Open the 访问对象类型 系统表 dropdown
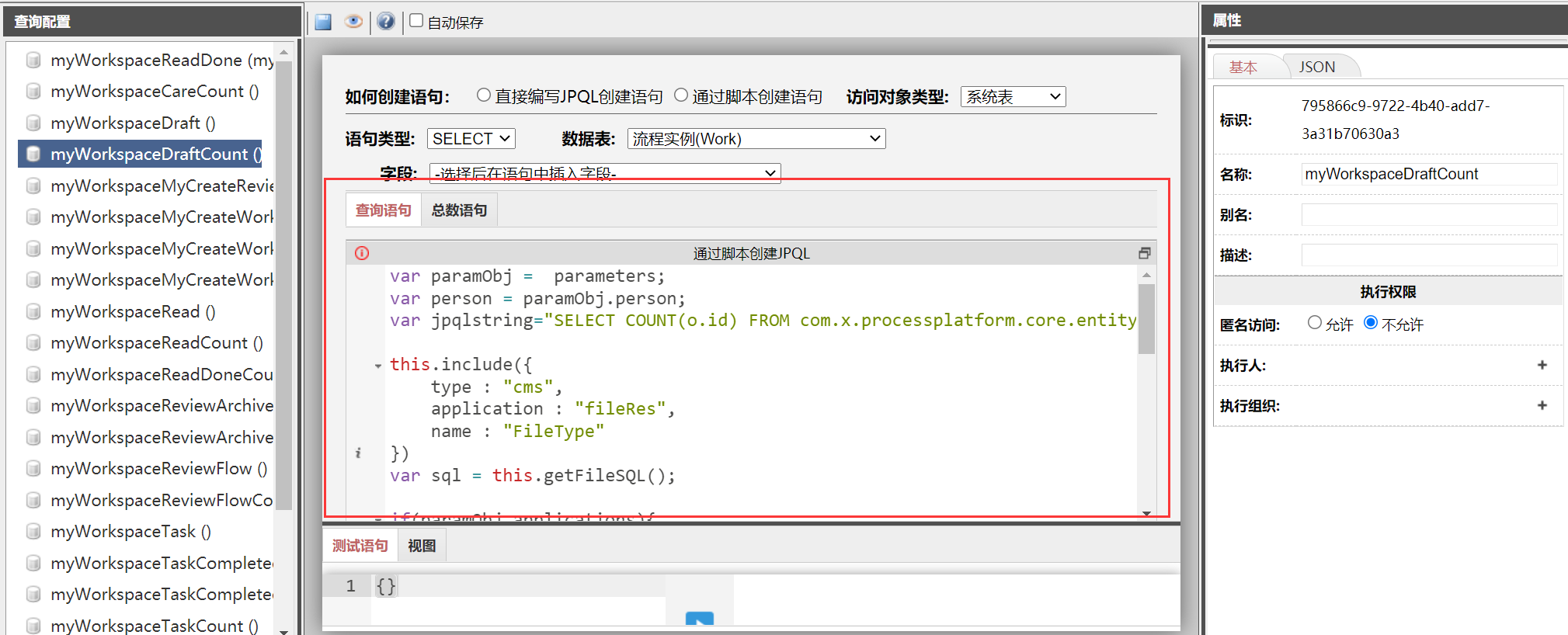Screen dimensions: 1568x635 click(x=1013, y=97)
